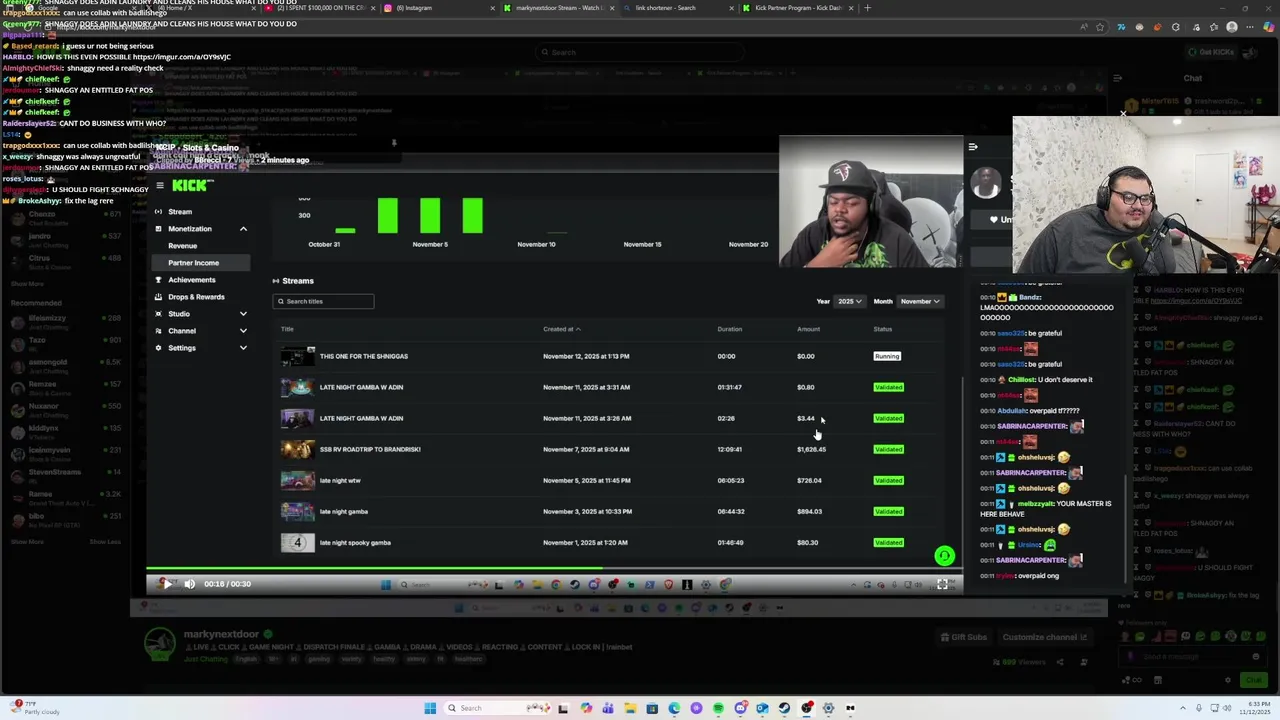
Task: Open Revenue under Monetization
Action: [x=182, y=246]
